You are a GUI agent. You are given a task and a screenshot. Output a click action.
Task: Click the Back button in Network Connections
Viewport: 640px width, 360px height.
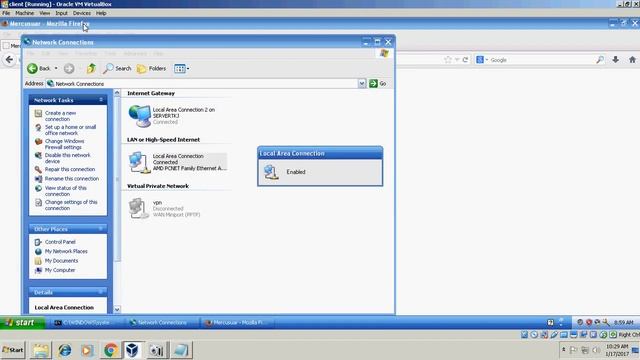point(38,69)
